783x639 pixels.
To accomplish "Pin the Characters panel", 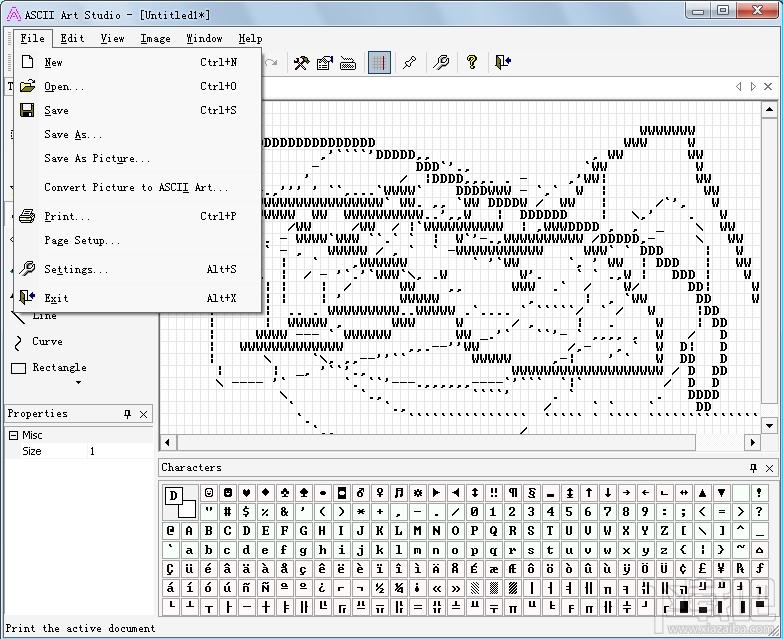I will tap(754, 468).
